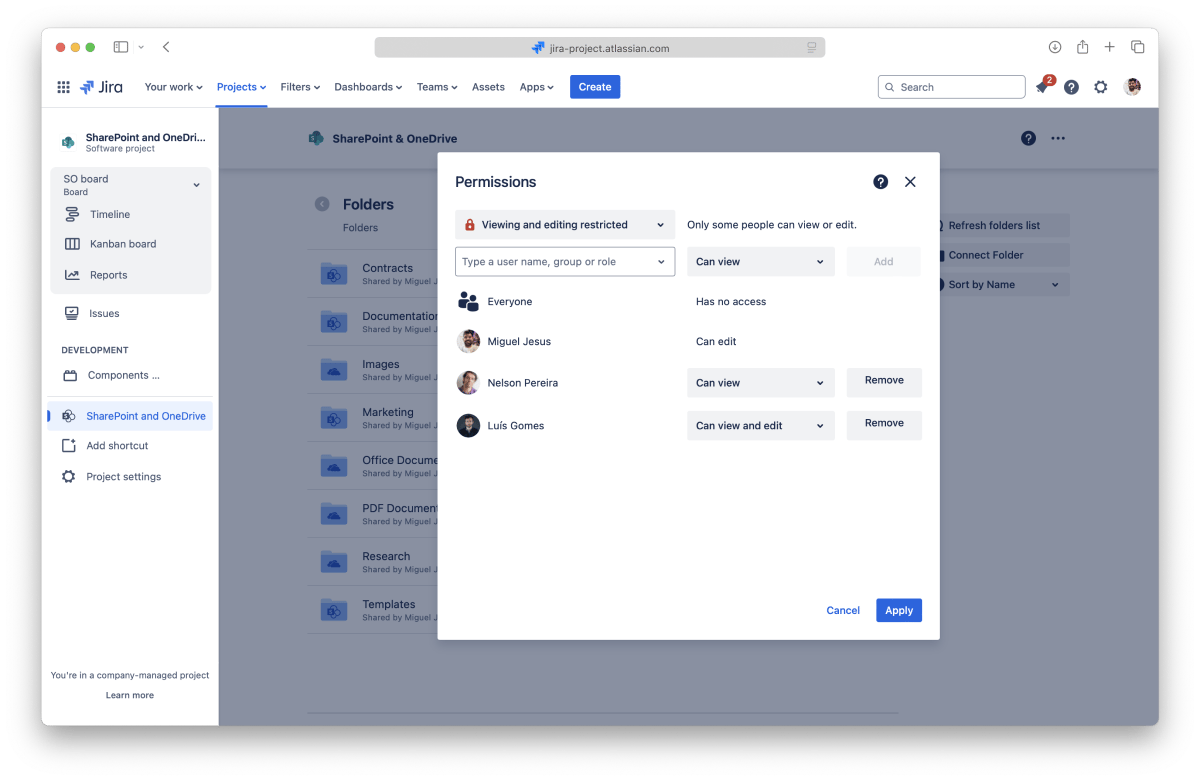Close the Permissions dialog with X
The image size is (1200, 781).
(x=910, y=182)
